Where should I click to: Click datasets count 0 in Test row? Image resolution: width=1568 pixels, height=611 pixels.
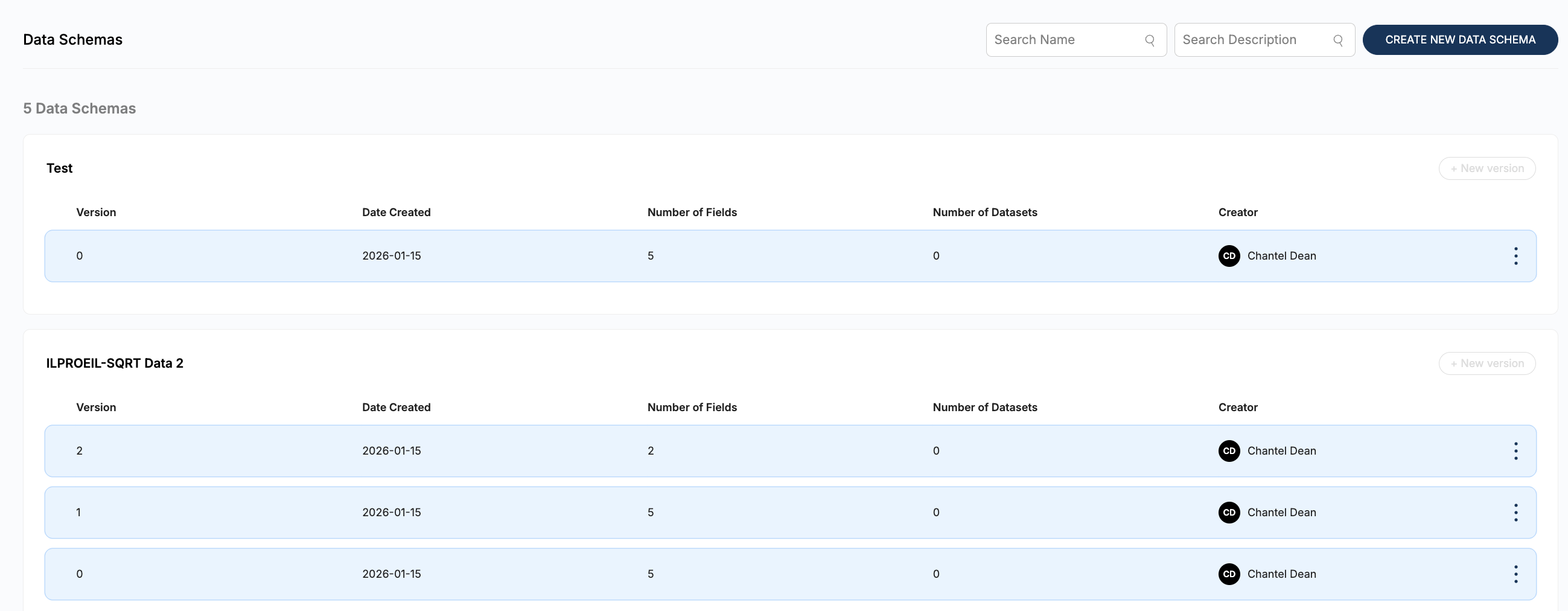pyautogui.click(x=935, y=256)
